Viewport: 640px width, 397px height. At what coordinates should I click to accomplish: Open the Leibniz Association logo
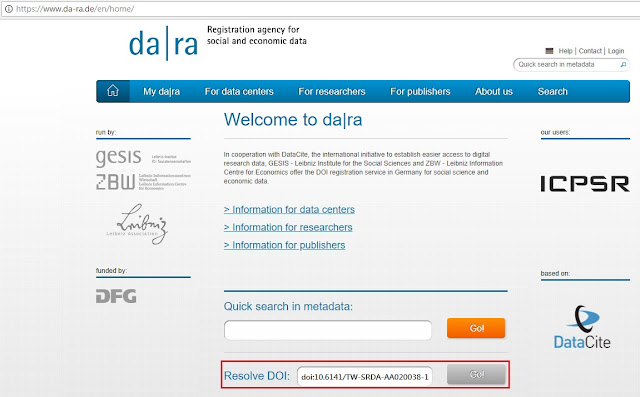coord(138,224)
